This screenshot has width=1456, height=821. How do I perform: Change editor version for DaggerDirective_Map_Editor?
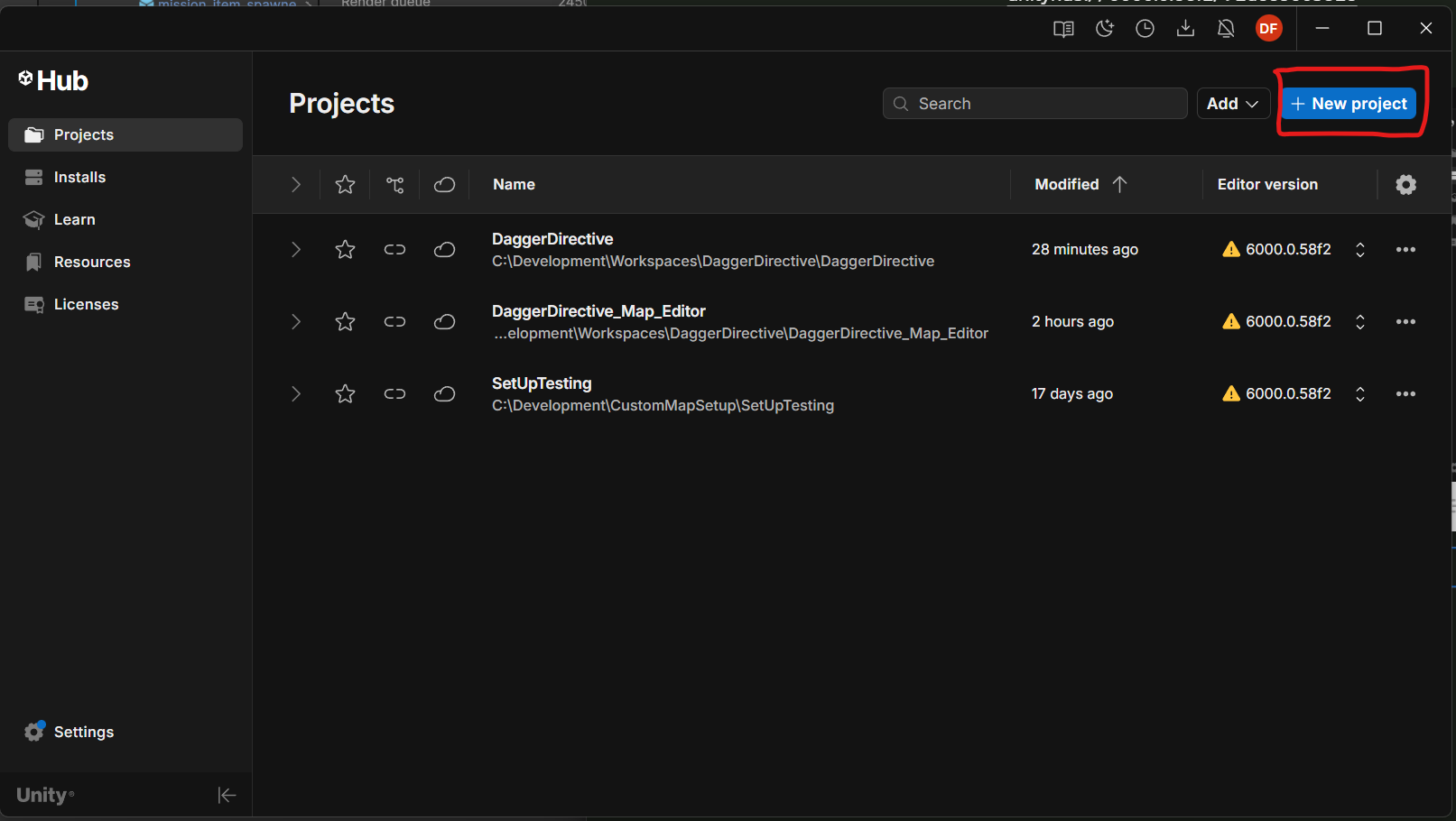[x=1360, y=321]
